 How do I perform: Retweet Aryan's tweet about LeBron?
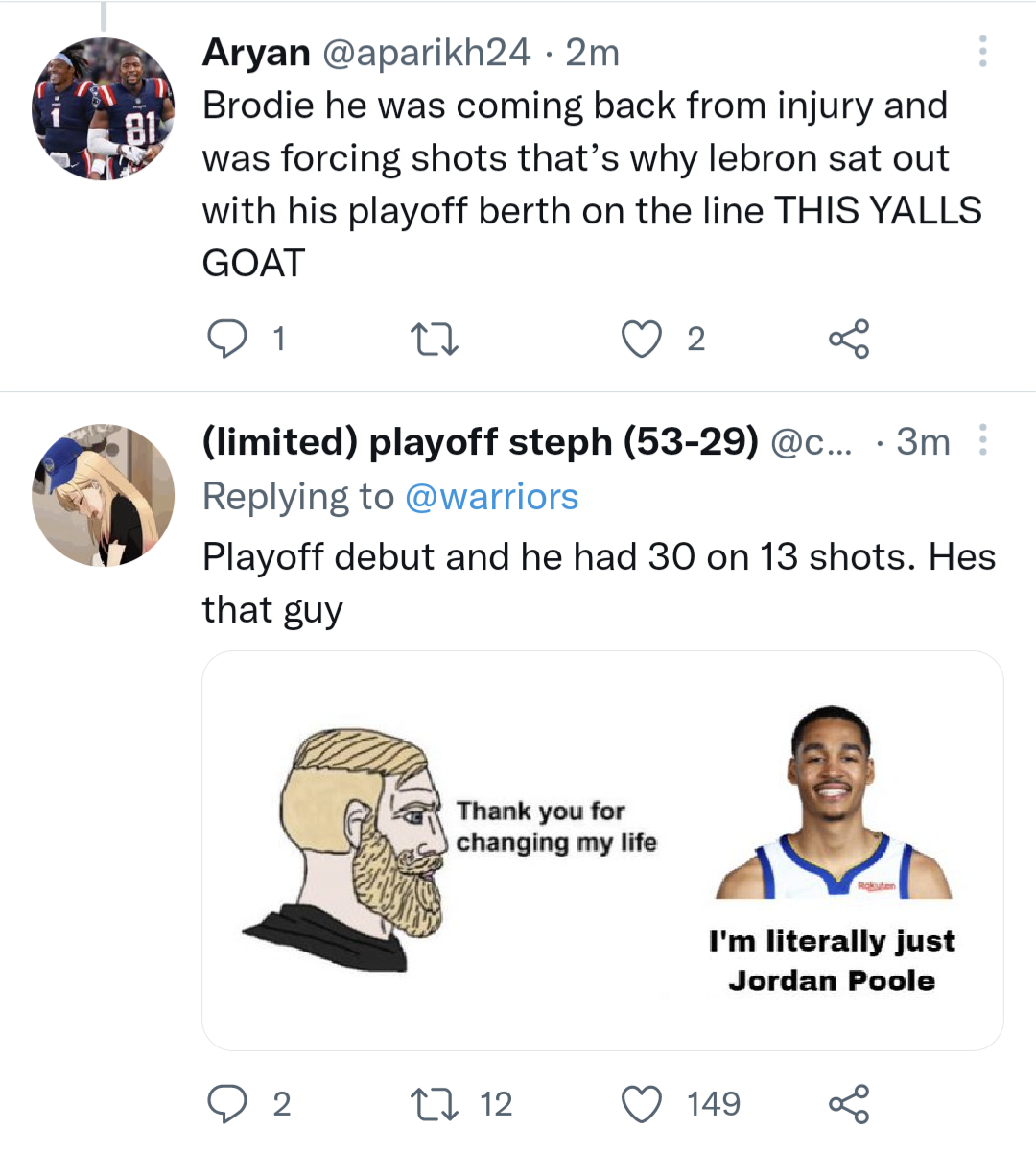pyautogui.click(x=434, y=339)
